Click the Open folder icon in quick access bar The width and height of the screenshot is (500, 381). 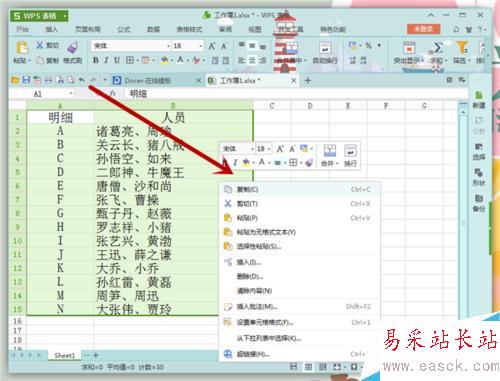tap(15, 80)
